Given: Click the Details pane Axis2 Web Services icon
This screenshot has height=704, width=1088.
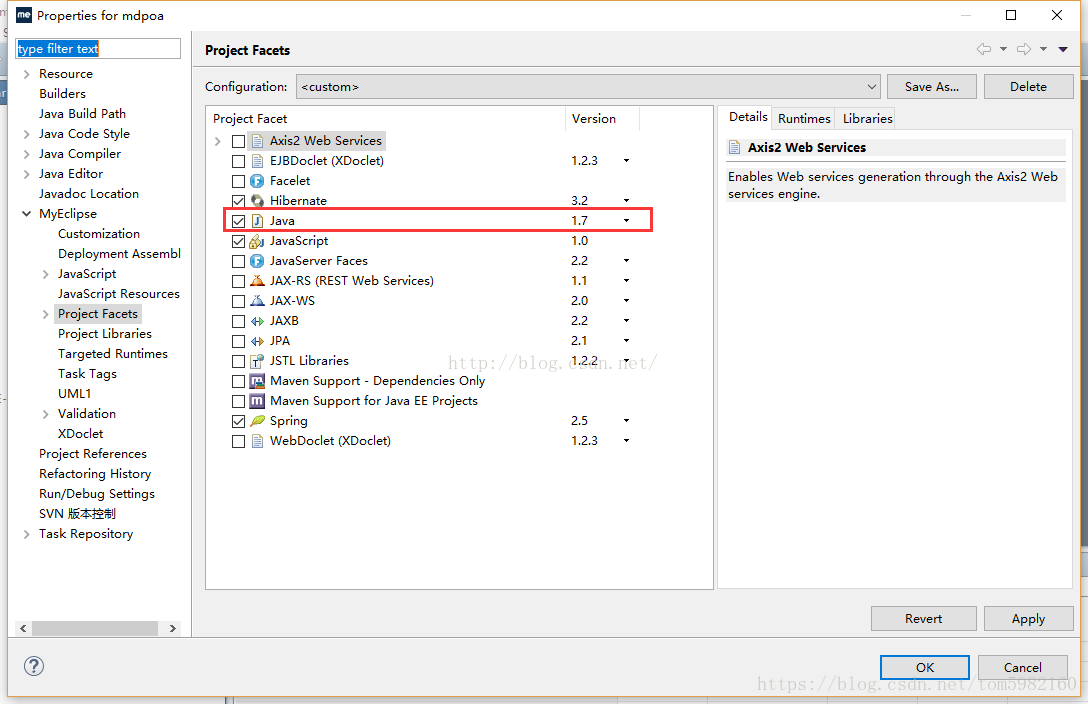Looking at the screenshot, I should [x=735, y=147].
